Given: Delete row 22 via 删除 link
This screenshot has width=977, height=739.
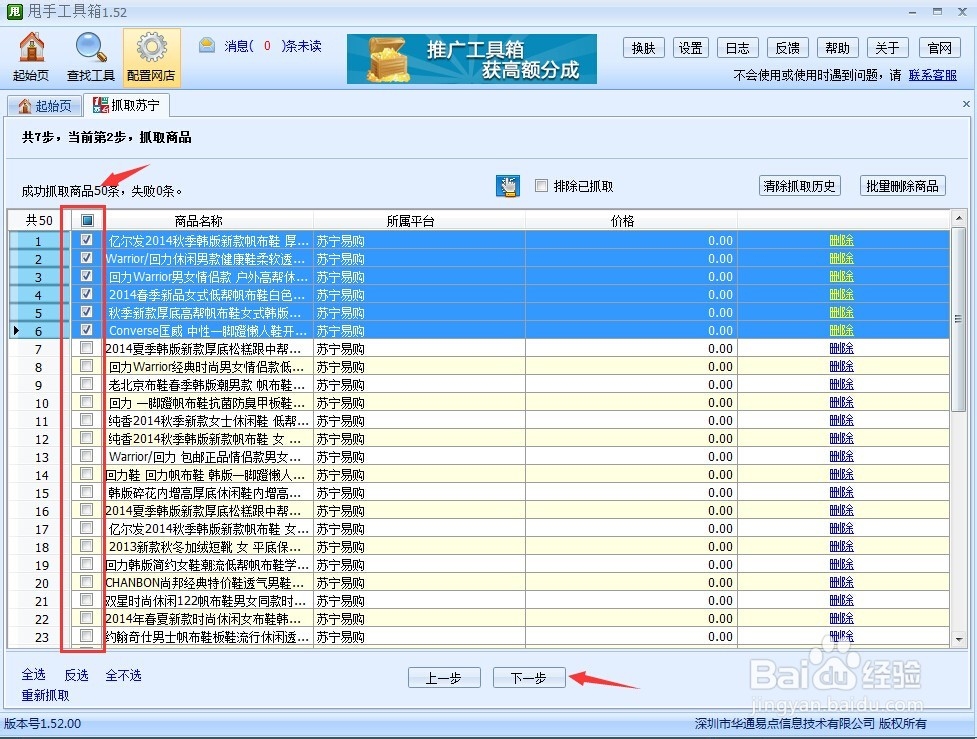Looking at the screenshot, I should 841,618.
